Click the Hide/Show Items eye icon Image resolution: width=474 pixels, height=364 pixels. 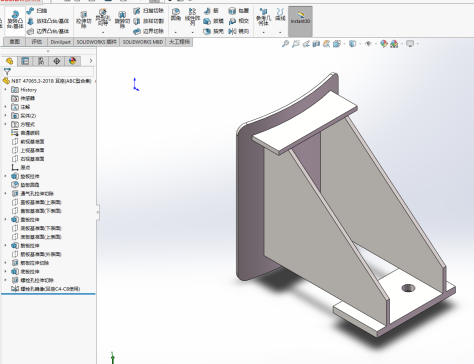[x=368, y=44]
